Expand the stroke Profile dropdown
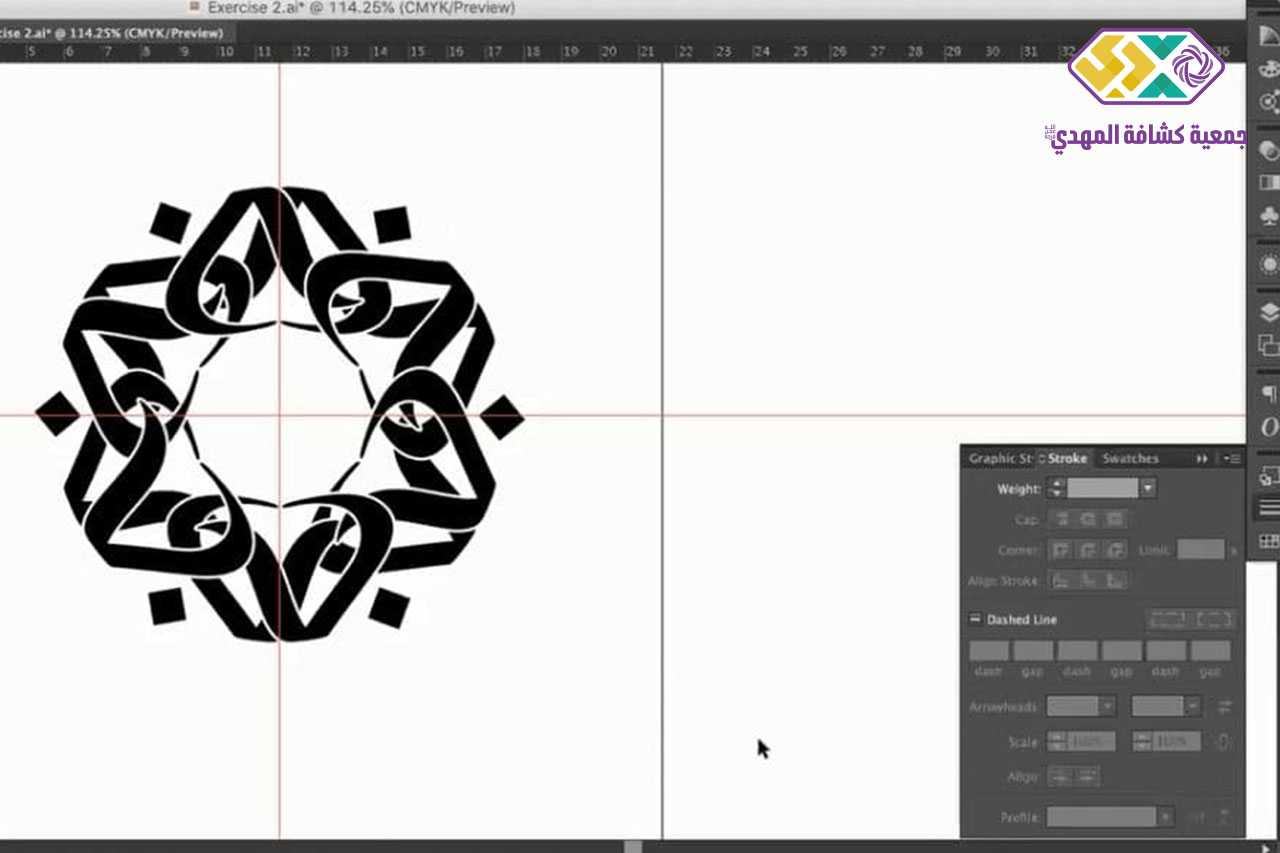 1165,817
